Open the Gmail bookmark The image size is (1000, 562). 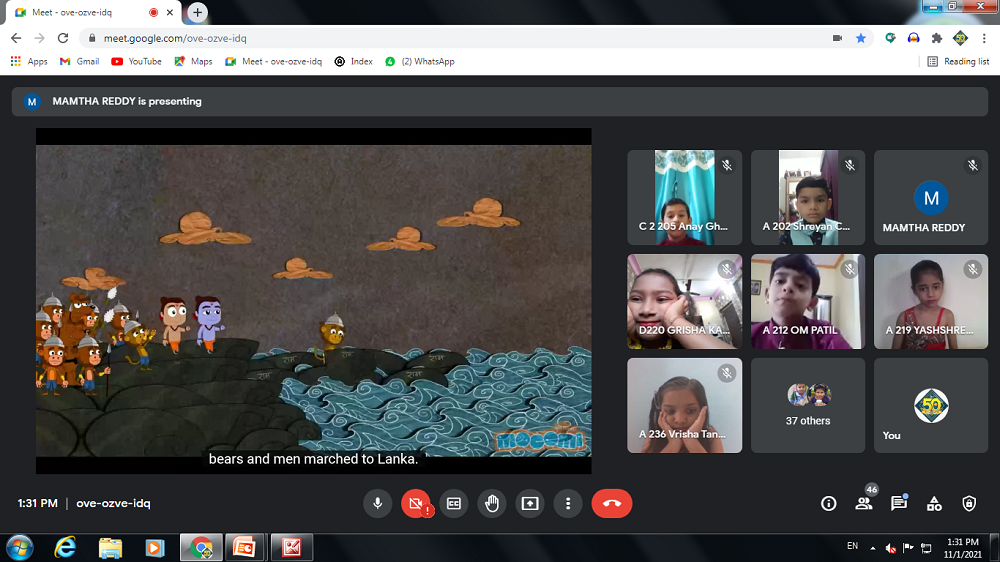(80, 61)
